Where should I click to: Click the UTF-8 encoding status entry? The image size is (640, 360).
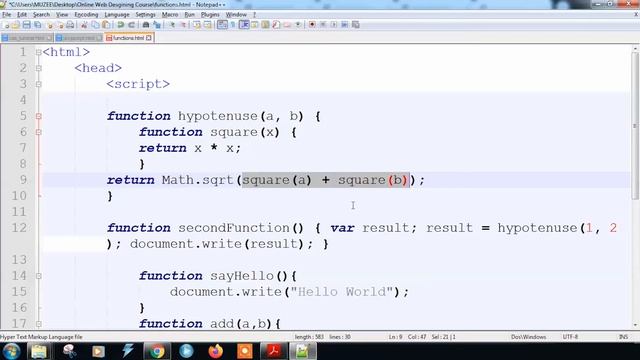[x=570, y=337]
